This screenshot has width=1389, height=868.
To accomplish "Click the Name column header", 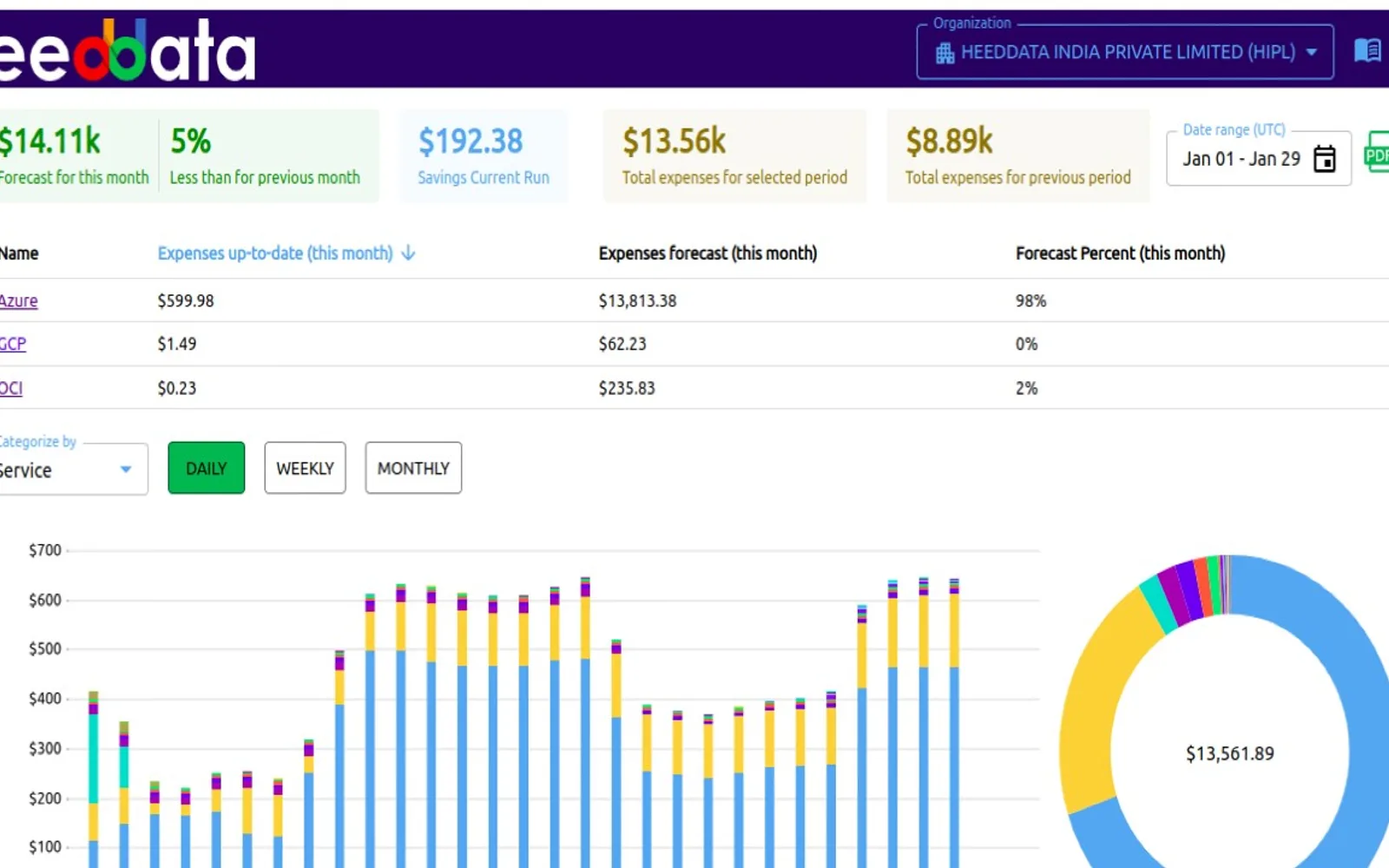I will coord(19,253).
